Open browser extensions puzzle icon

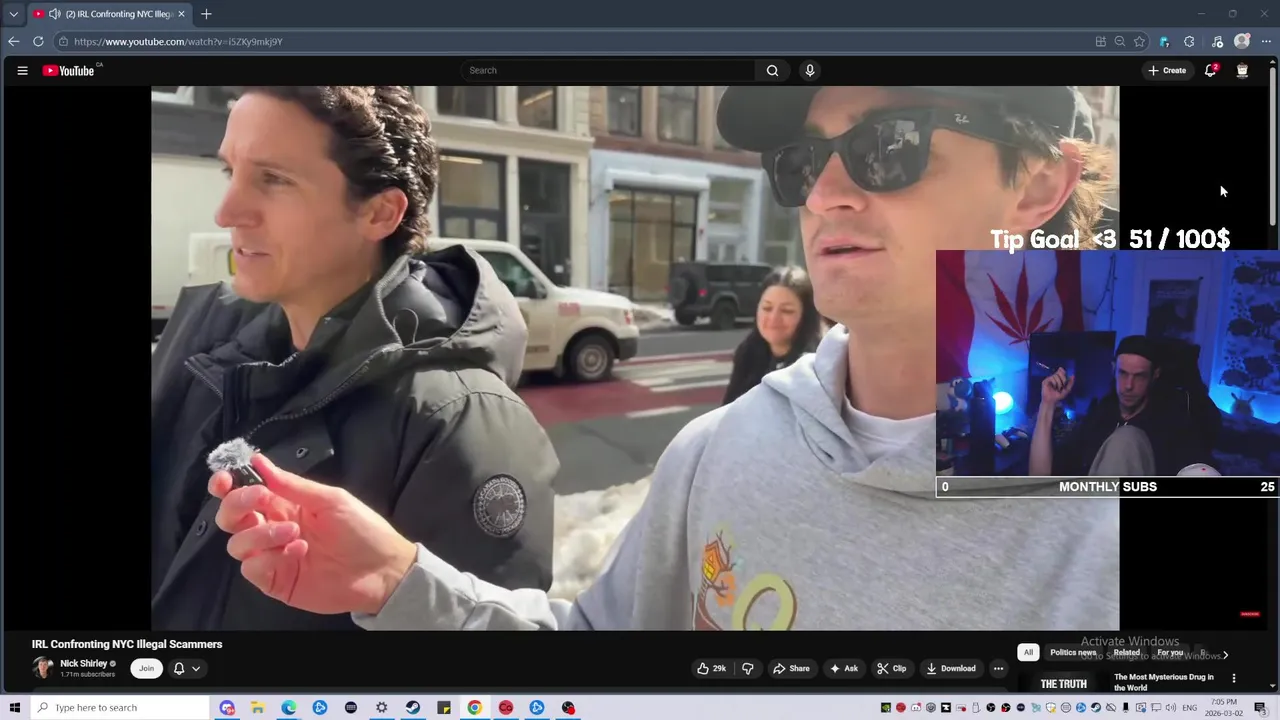1189,41
